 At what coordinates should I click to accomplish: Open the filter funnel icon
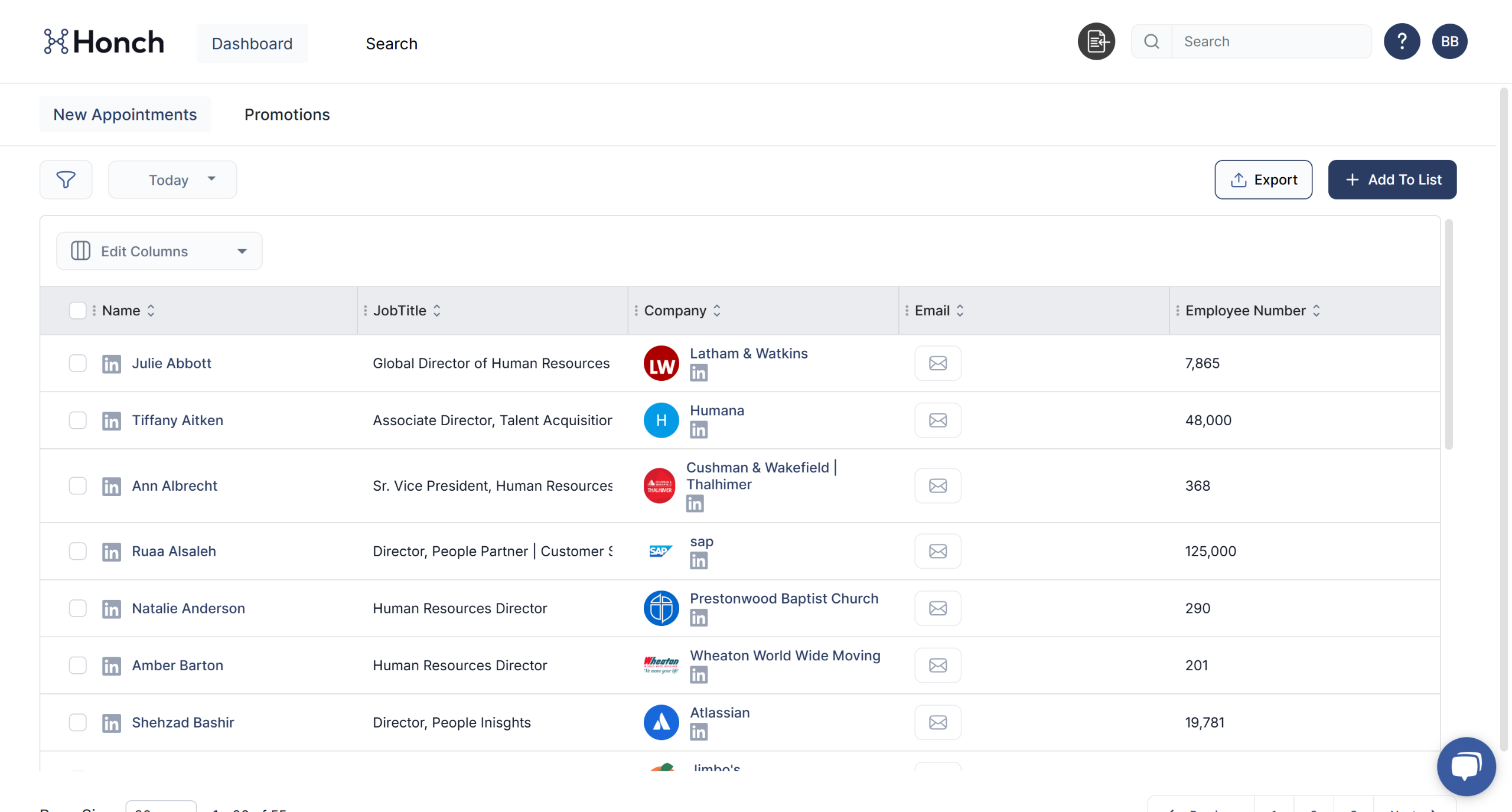click(66, 180)
